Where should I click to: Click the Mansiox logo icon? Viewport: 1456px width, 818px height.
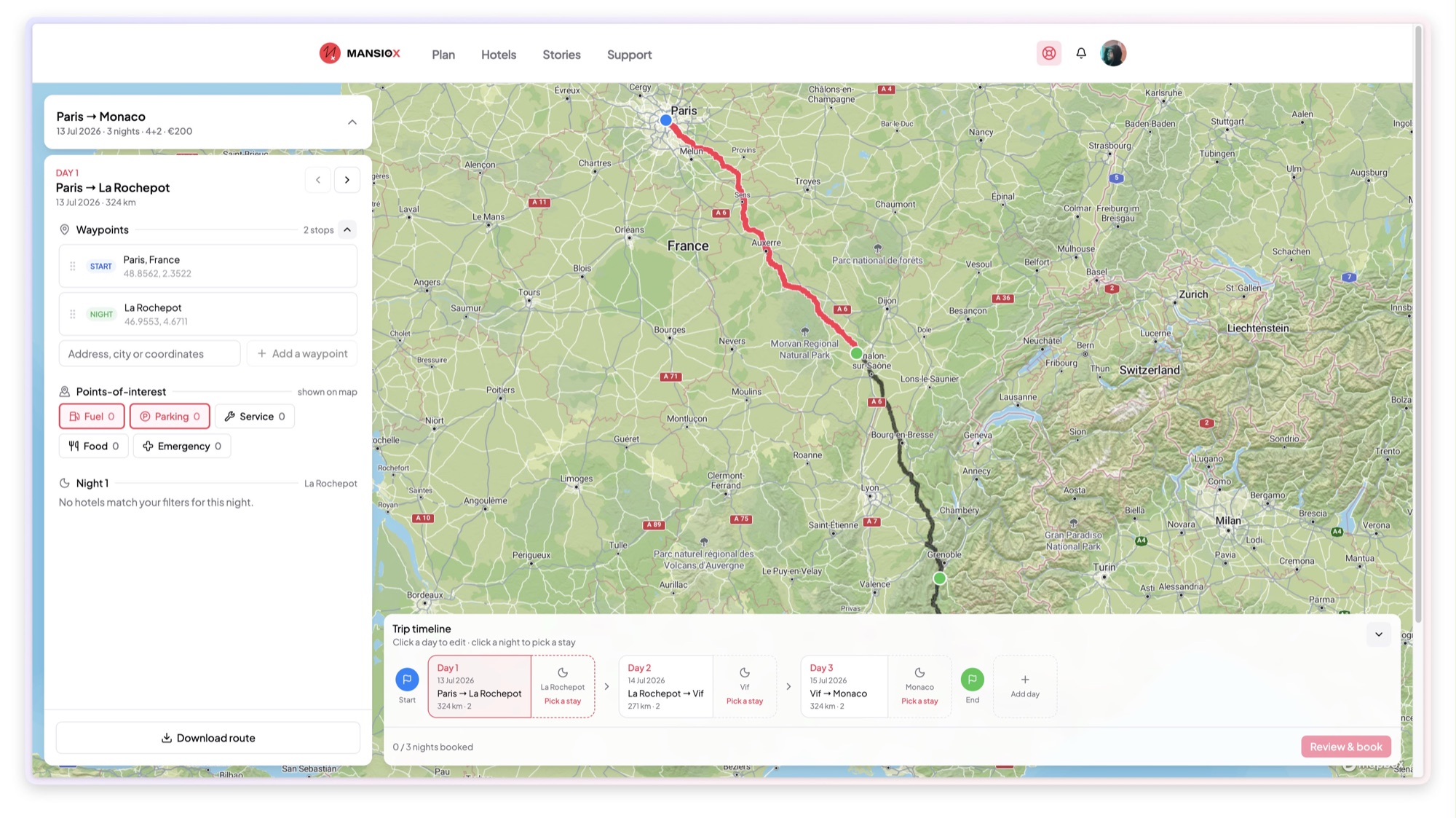coord(330,53)
